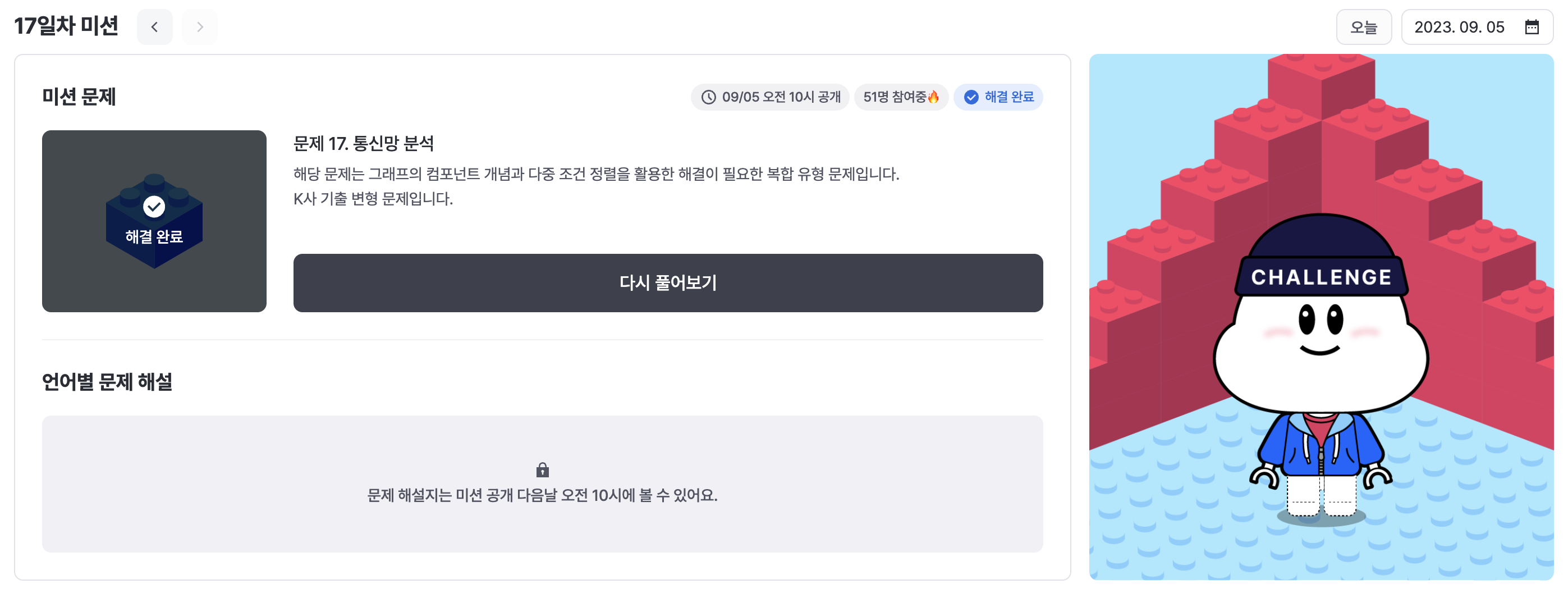Open problem 17 titled 통신망 분석
The height and width of the screenshot is (593, 1568).
[x=366, y=144]
